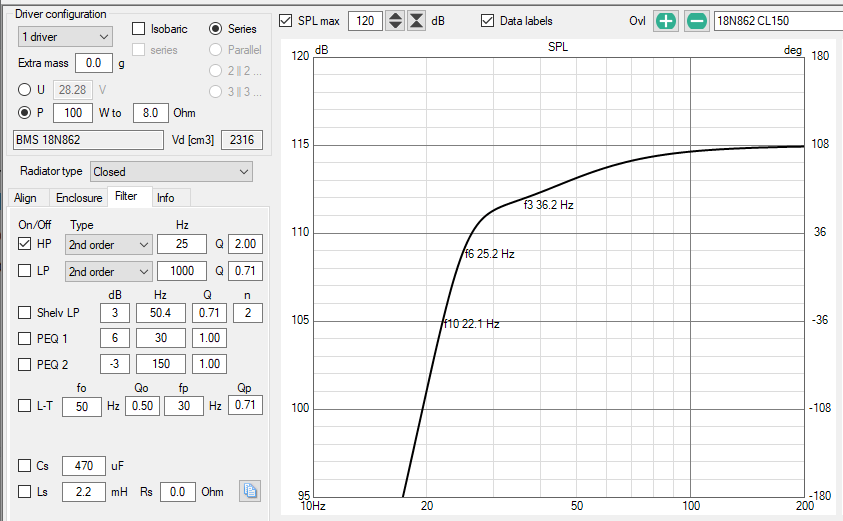Viewport: 843px width, 521px height.
Task: Enable the Isobaric checkbox
Action: coord(139,28)
